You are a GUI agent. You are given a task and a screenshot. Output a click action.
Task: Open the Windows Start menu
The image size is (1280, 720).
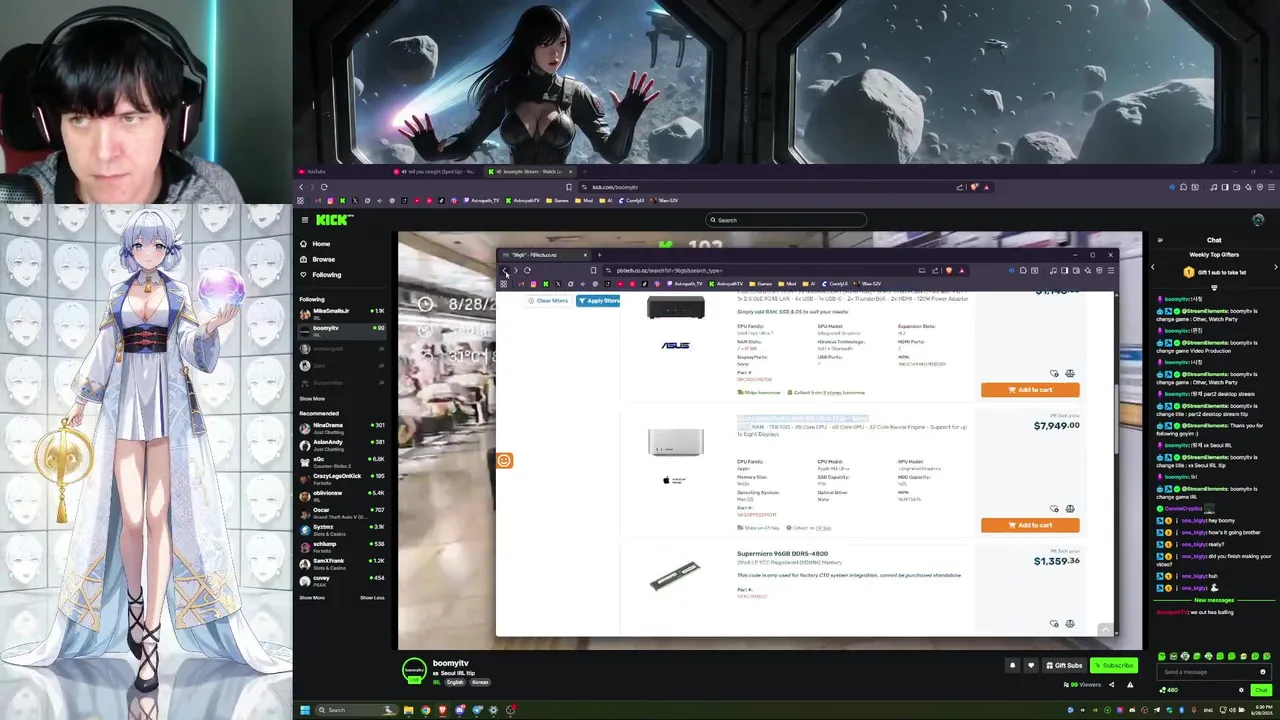click(x=305, y=711)
